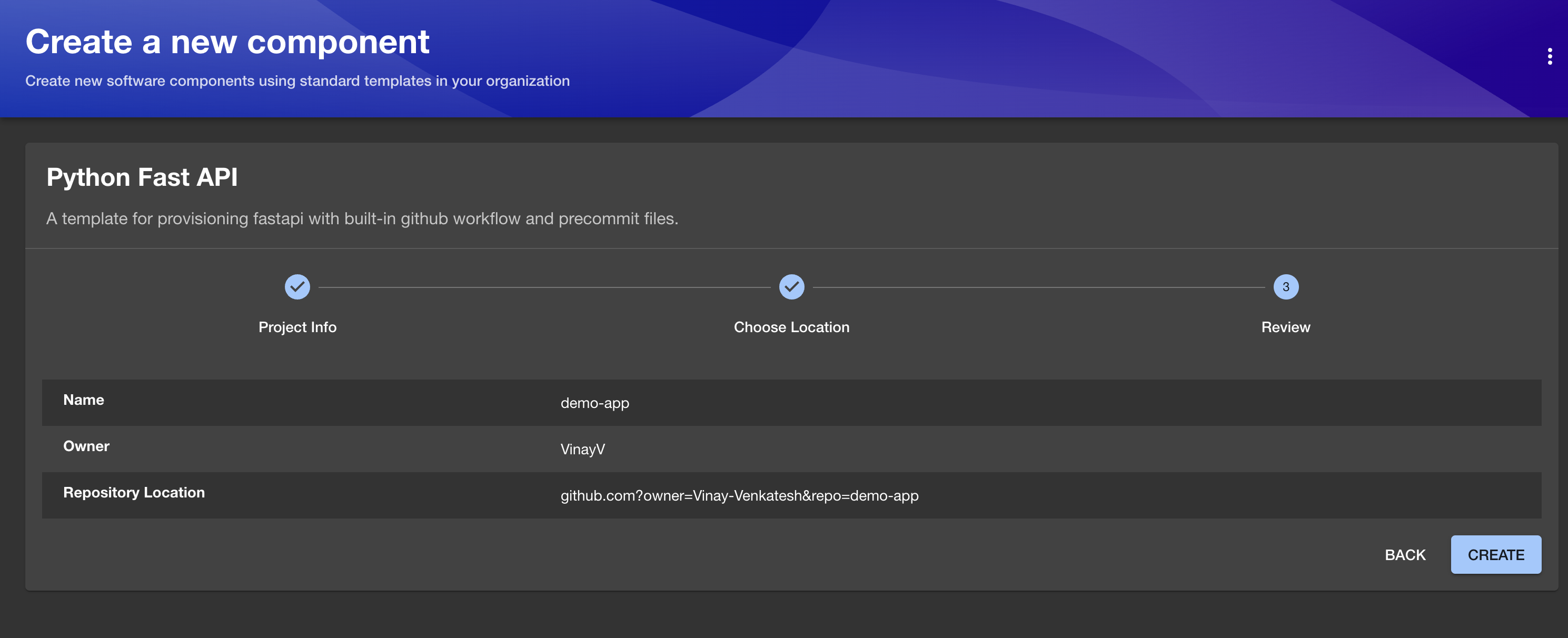Select the Review step label

coord(1286,327)
